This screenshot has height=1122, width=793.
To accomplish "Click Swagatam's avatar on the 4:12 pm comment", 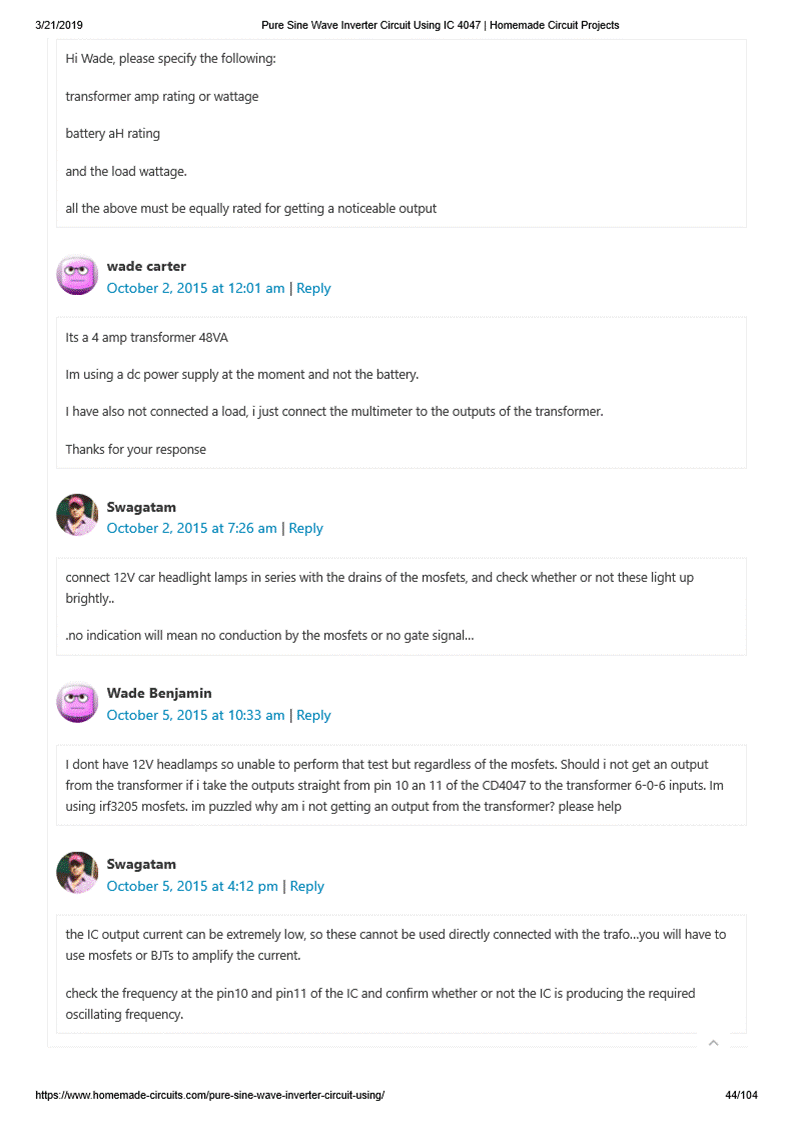I will (76, 873).
